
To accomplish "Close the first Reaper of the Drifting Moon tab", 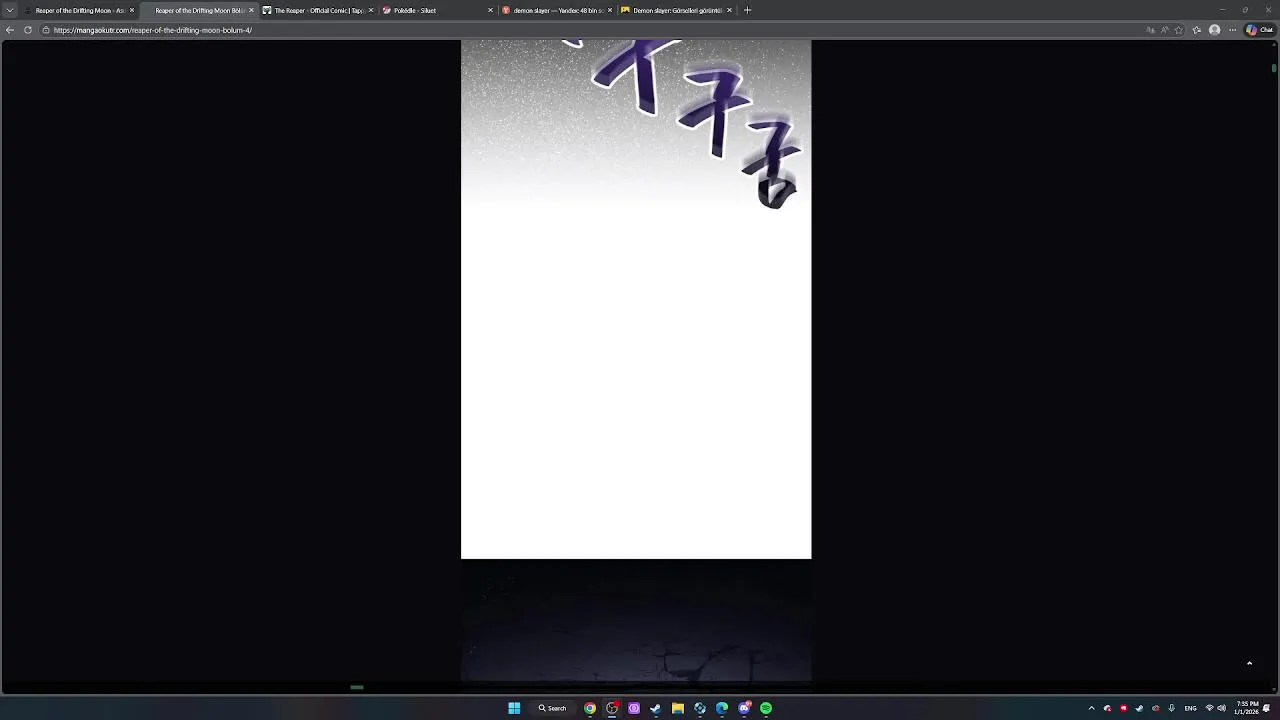I will (x=132, y=10).
